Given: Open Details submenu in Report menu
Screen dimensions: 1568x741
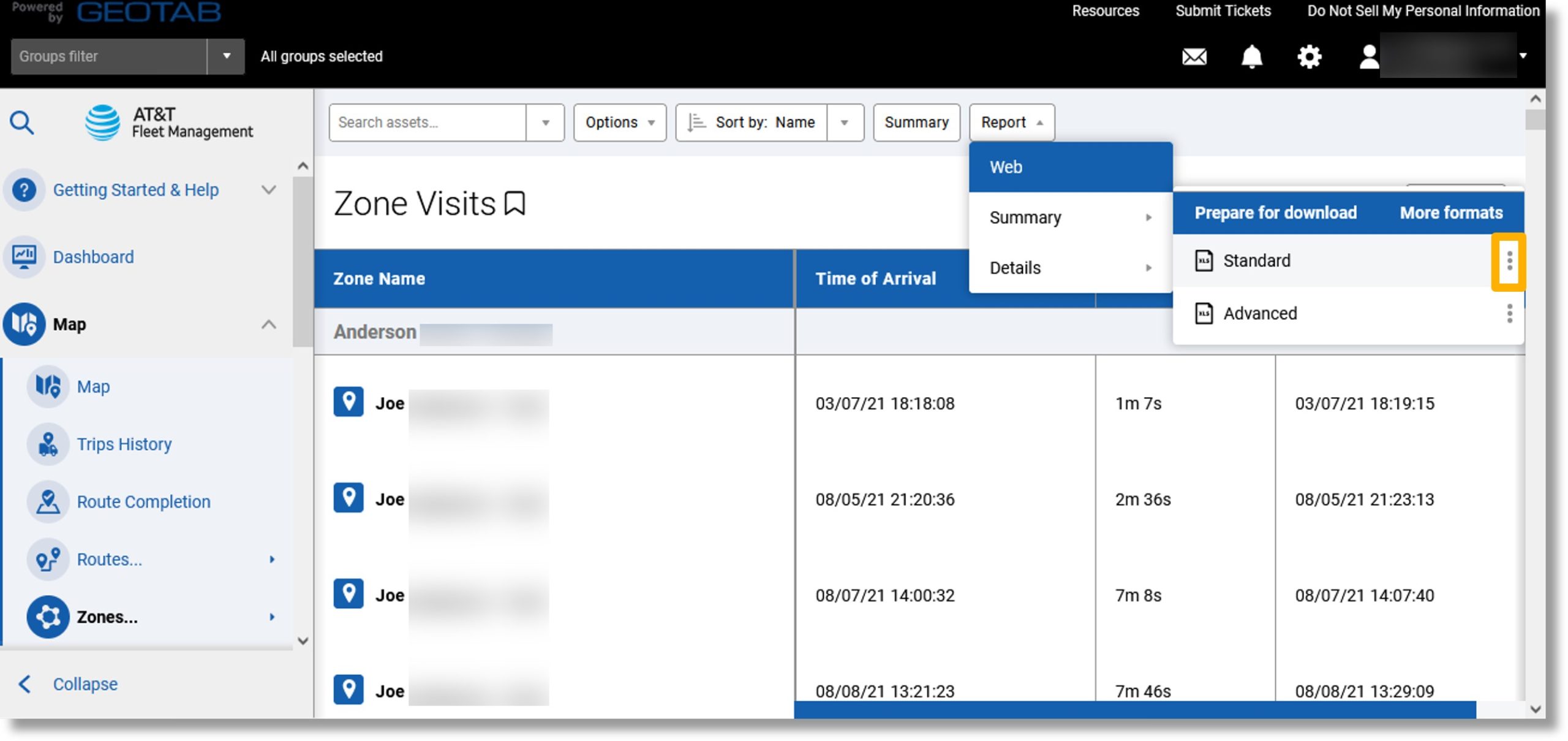Looking at the screenshot, I should point(1071,268).
